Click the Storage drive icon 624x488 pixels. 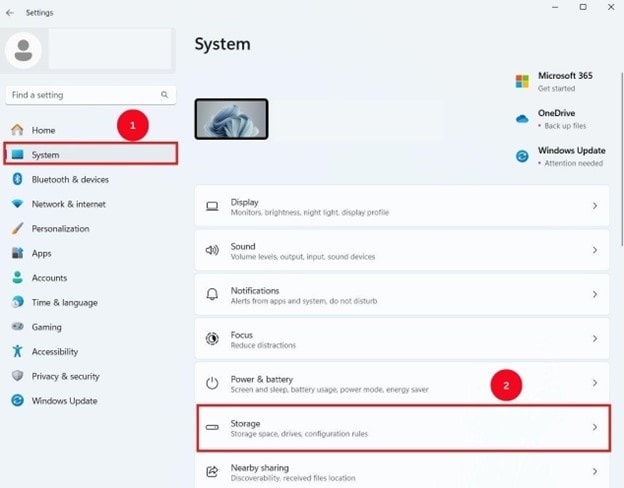coord(212,427)
